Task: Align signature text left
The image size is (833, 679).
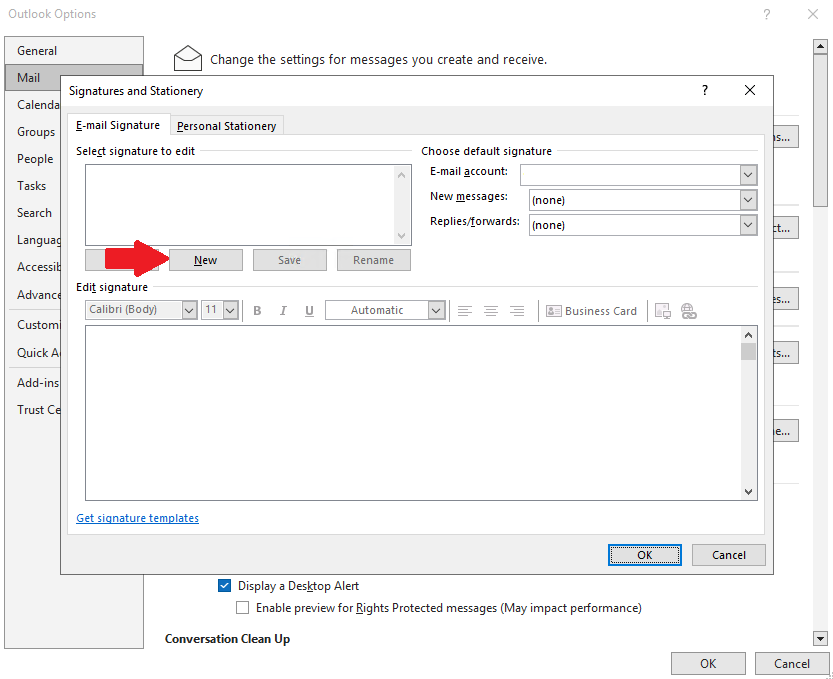Action: pos(465,311)
